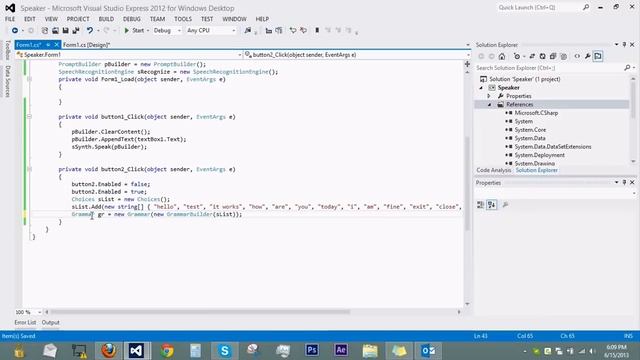
Task: Toggle Categorized view in the Properties panel
Action: pyautogui.click(x=480, y=205)
